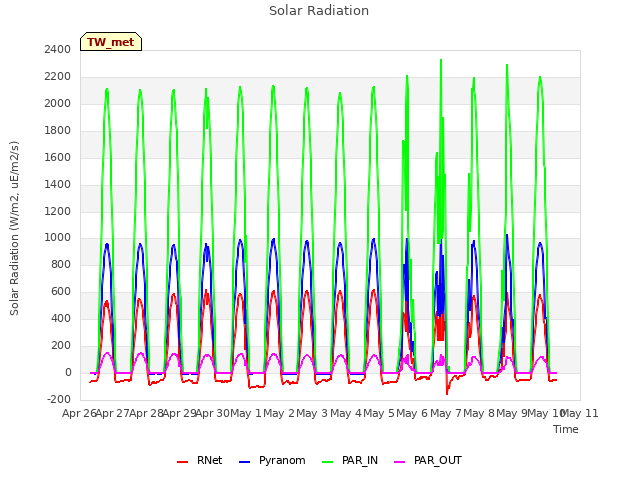Click the 2200 y-axis tick value

58,77
